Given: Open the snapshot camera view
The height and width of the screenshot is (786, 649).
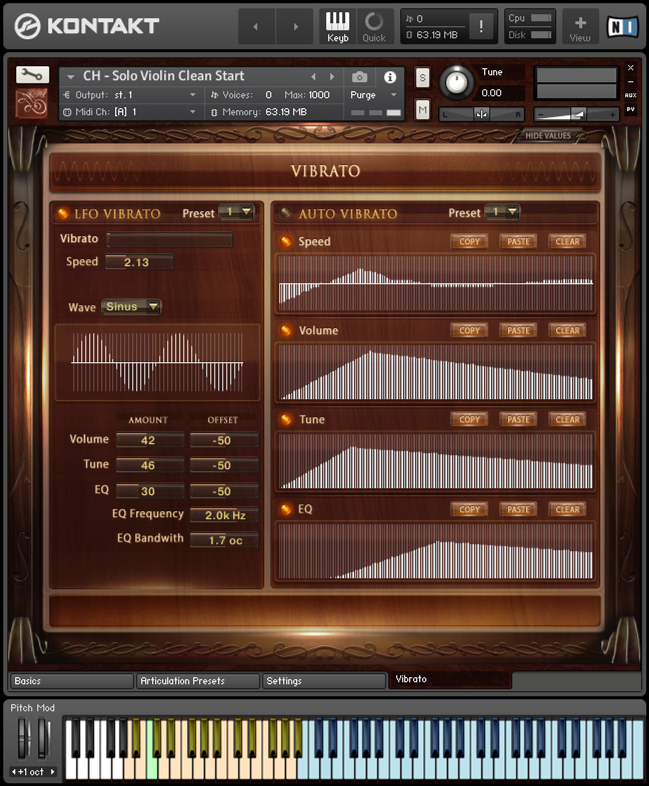Looking at the screenshot, I should point(359,77).
